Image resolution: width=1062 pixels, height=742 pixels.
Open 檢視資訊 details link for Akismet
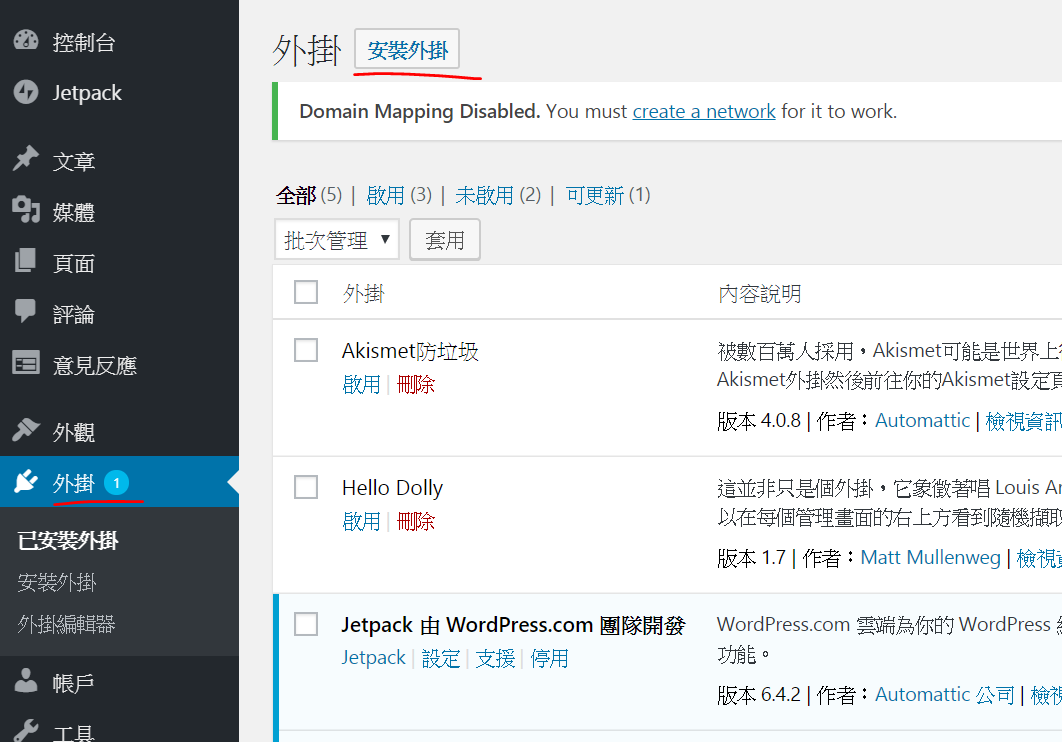coord(1023,420)
